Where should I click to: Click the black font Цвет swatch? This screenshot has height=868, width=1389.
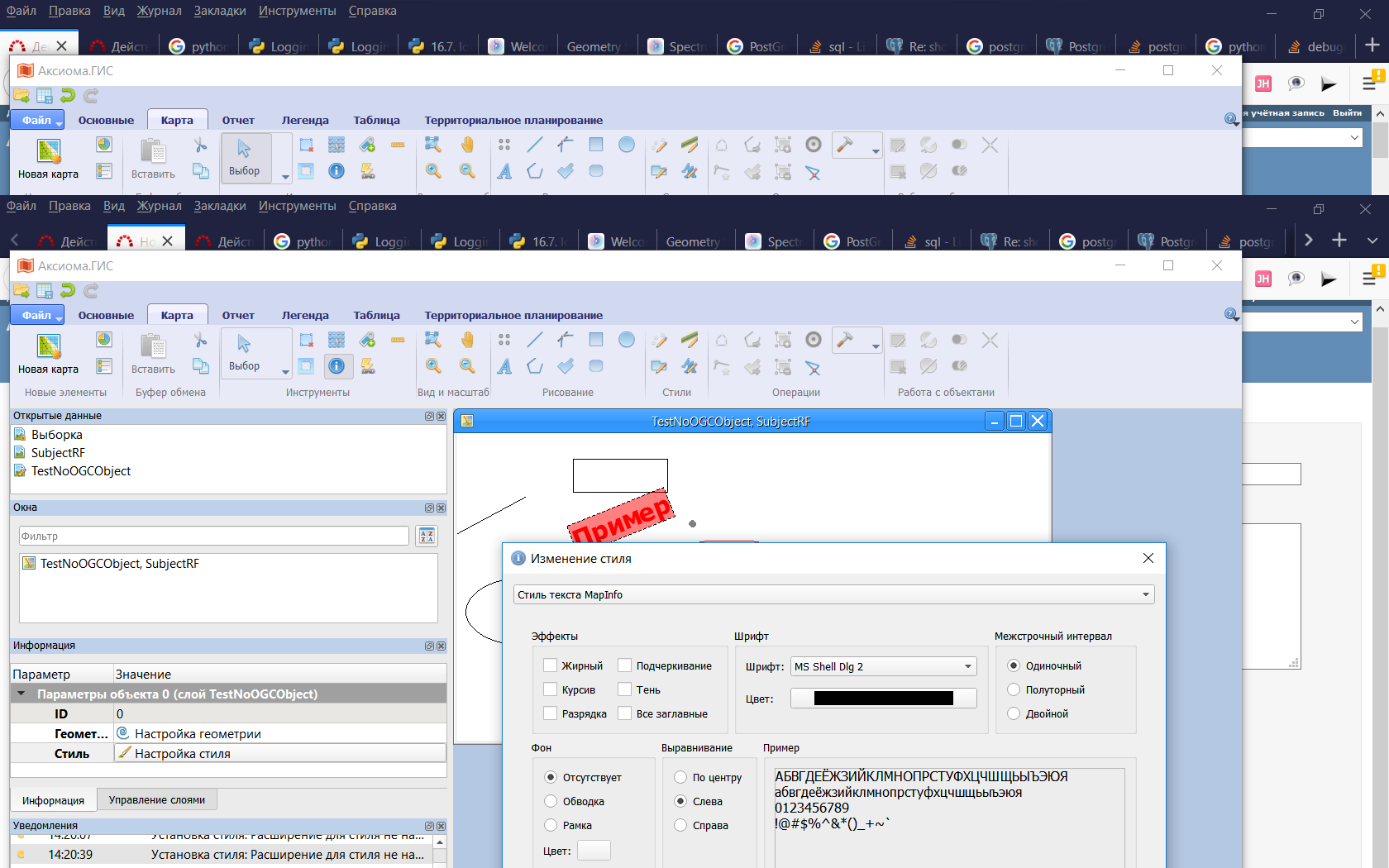(883, 699)
